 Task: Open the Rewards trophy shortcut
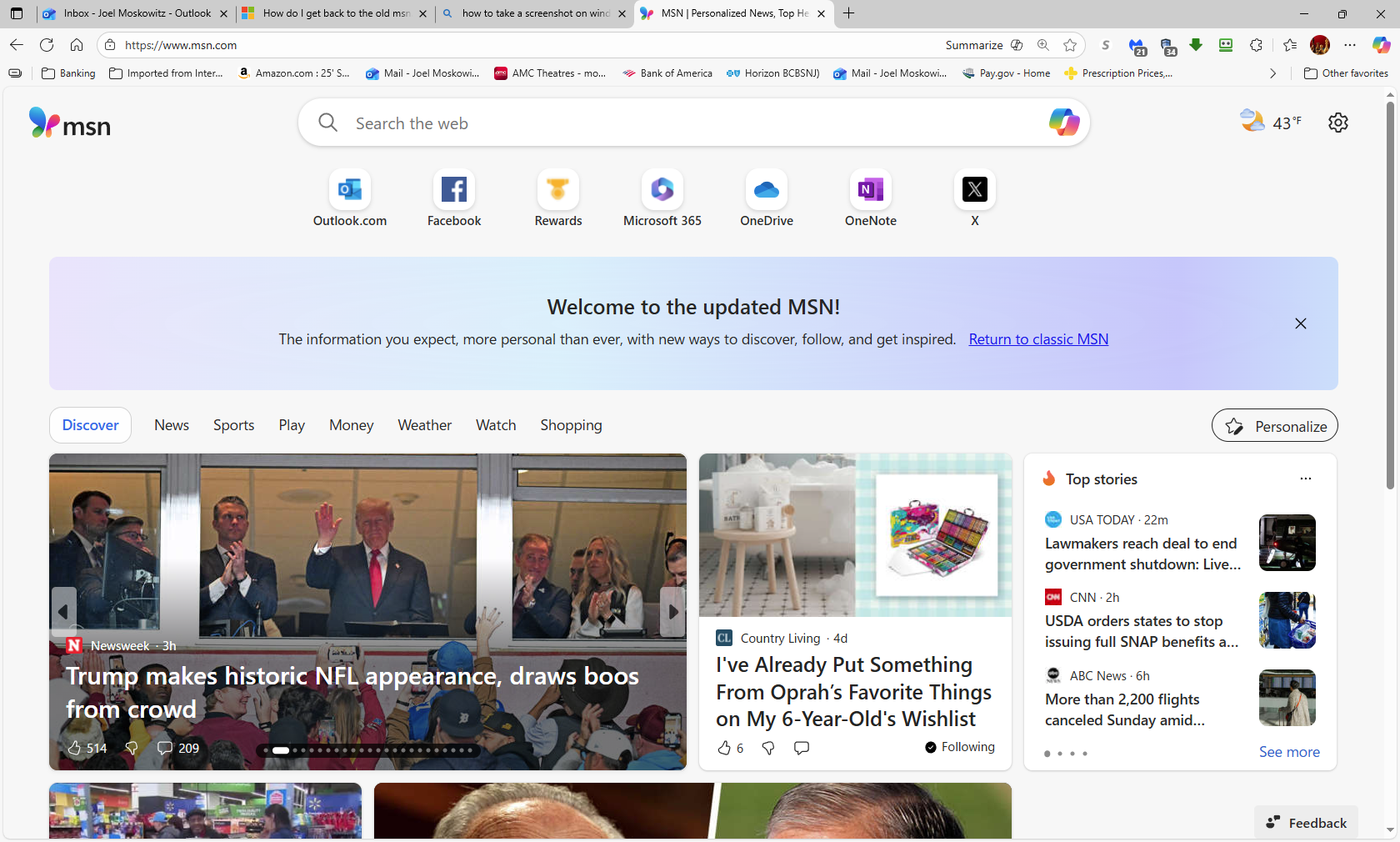point(558,190)
